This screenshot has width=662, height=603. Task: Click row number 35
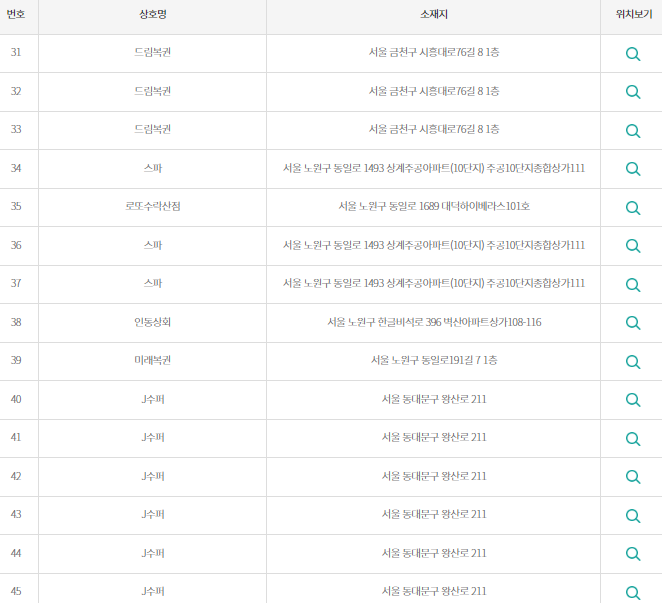(16, 206)
